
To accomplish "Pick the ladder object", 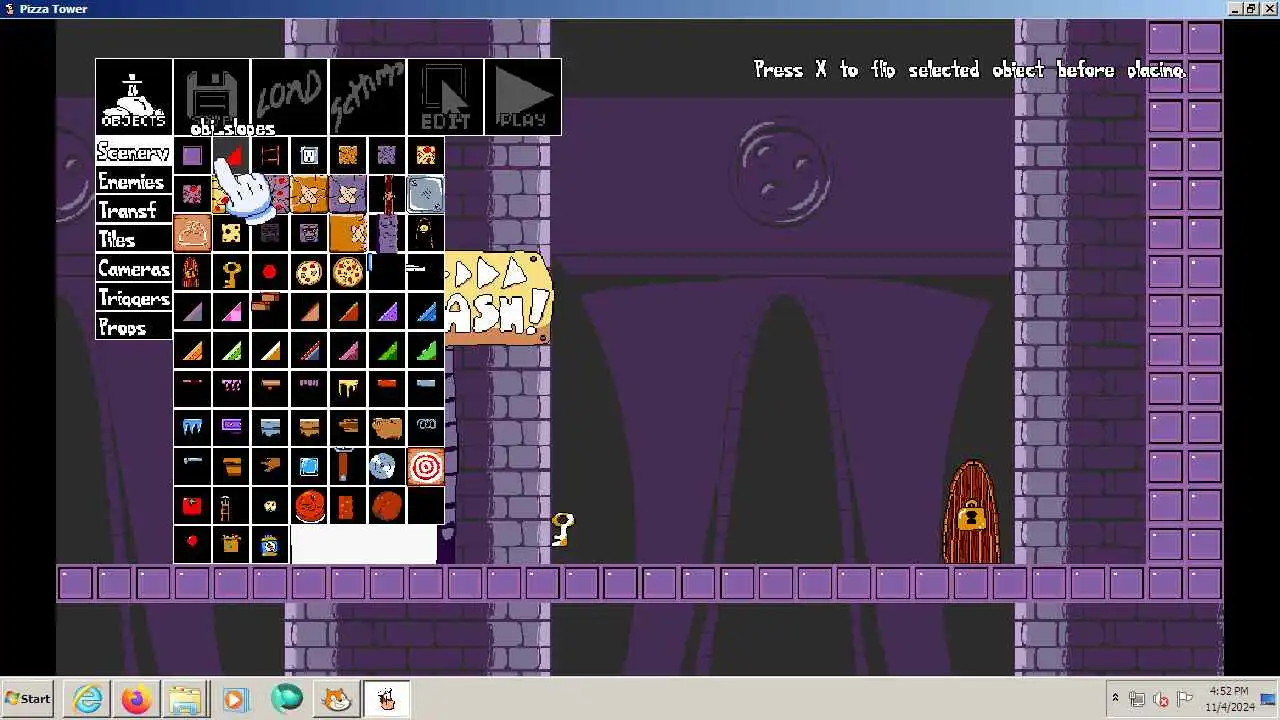I will (270, 155).
